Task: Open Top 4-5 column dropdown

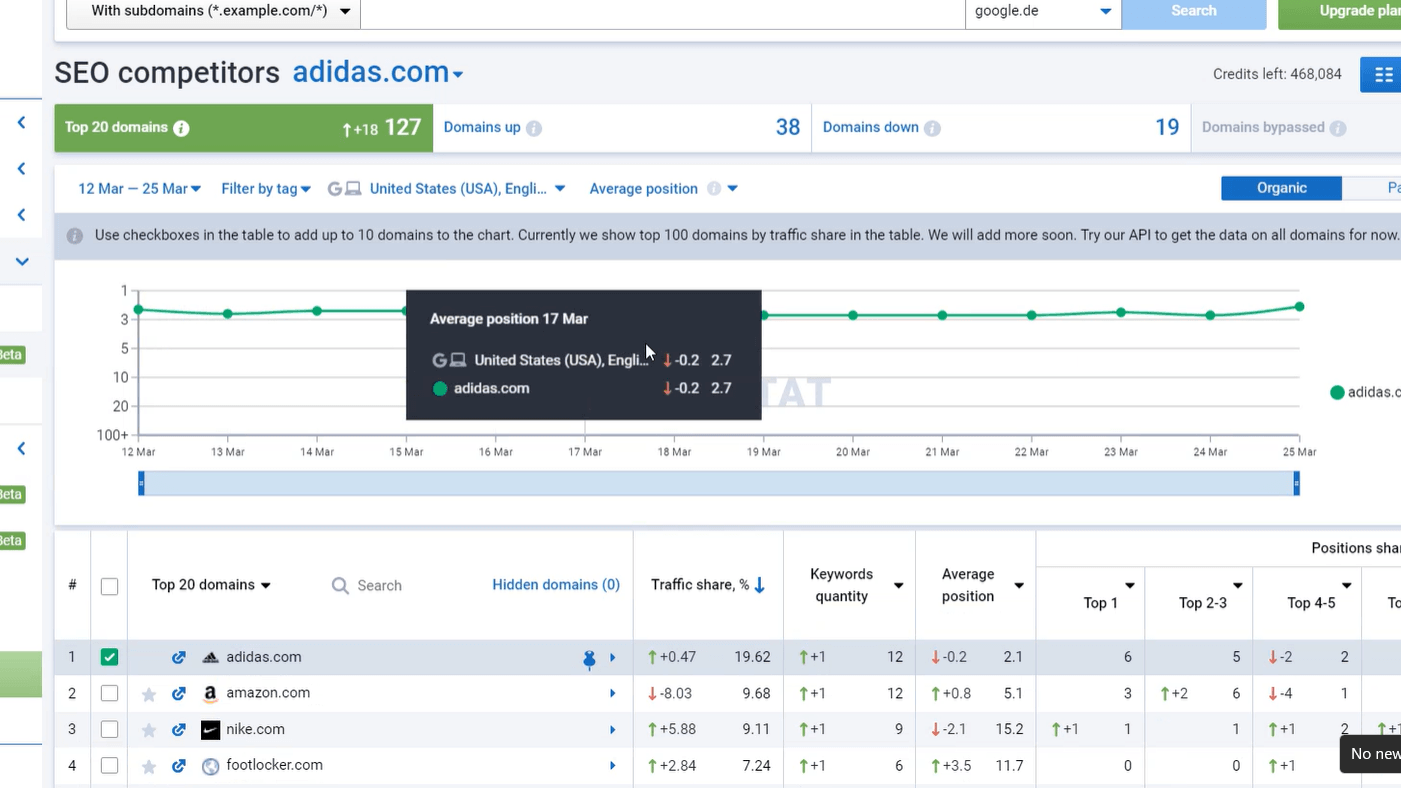Action: point(1347,586)
